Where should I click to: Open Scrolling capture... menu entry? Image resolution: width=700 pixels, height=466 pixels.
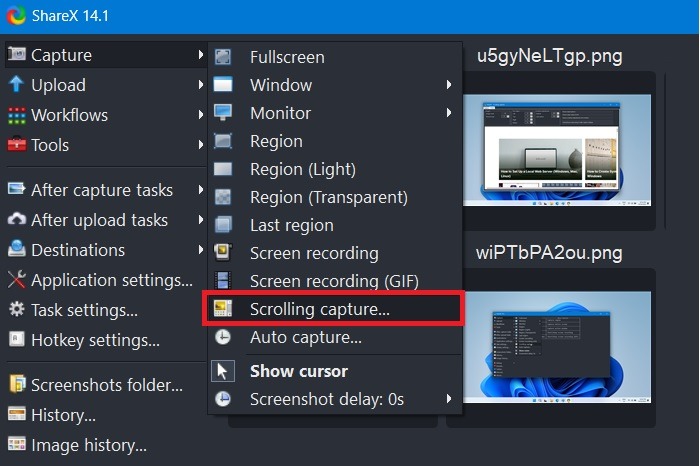point(333,309)
